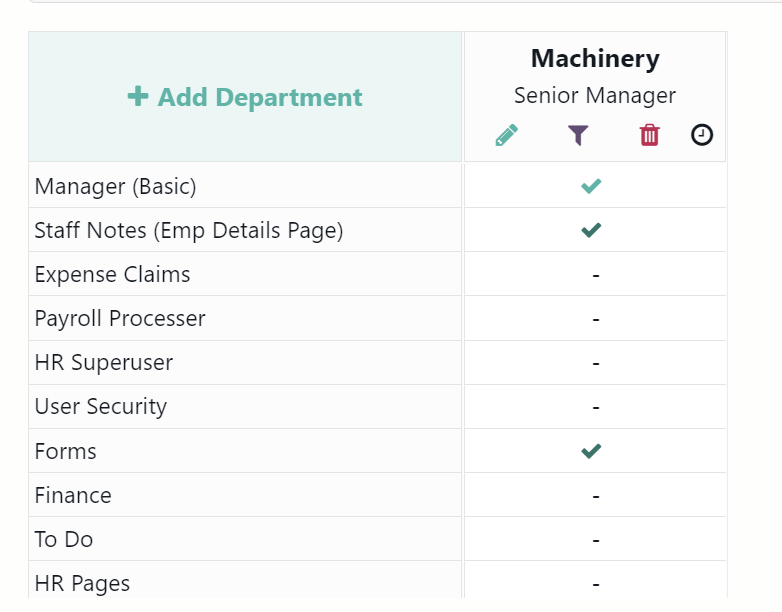Enable HR Superuser permission dash
Screen dimensions: 782x612
[595, 363]
